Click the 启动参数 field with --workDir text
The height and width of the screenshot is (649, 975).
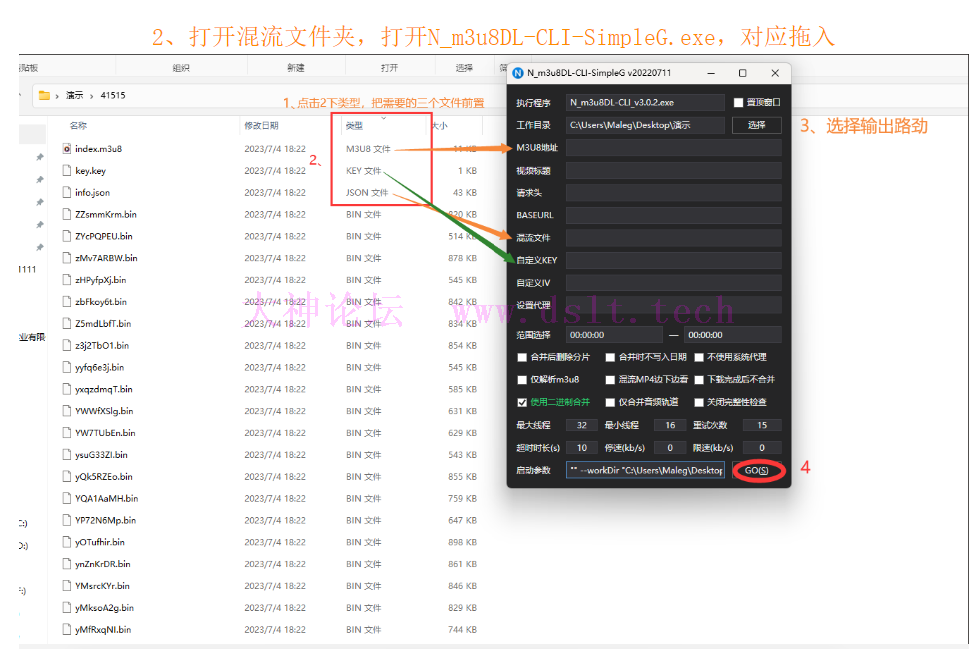tap(645, 470)
